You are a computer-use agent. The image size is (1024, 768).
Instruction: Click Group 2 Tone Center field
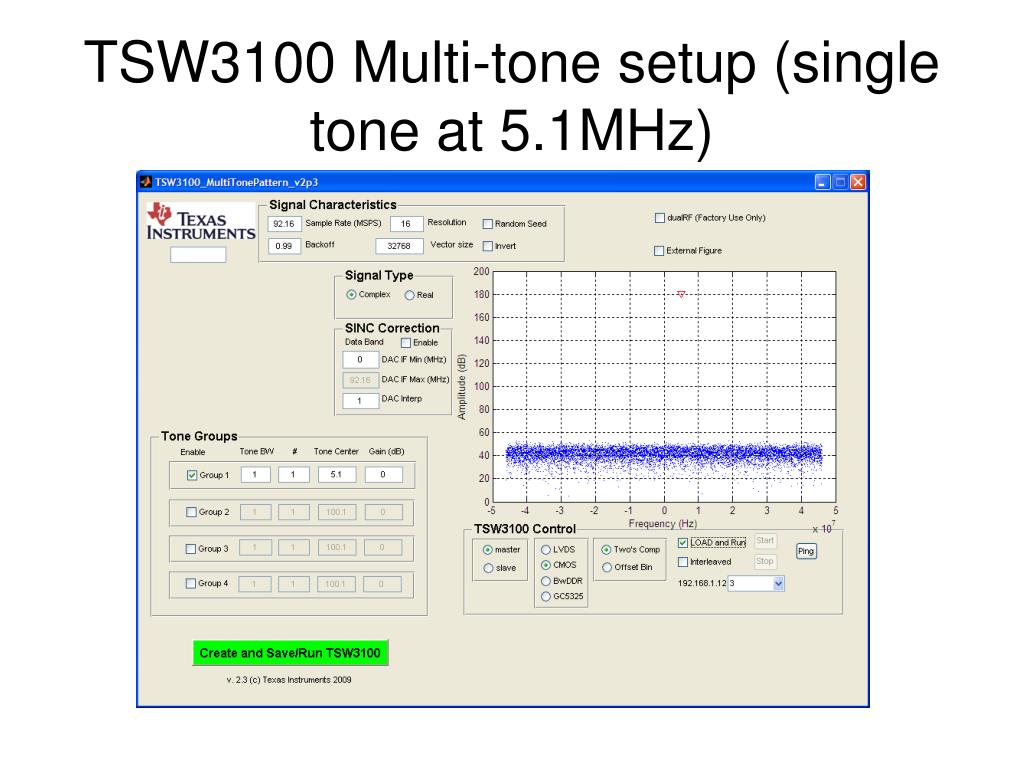point(337,513)
